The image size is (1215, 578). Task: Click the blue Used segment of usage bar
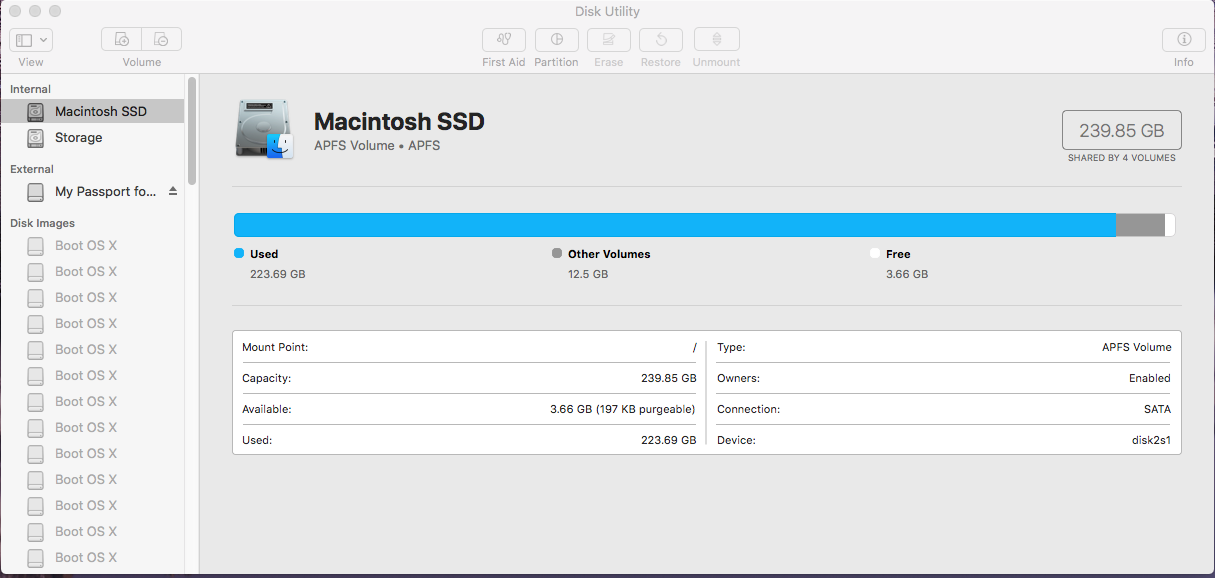coord(675,225)
